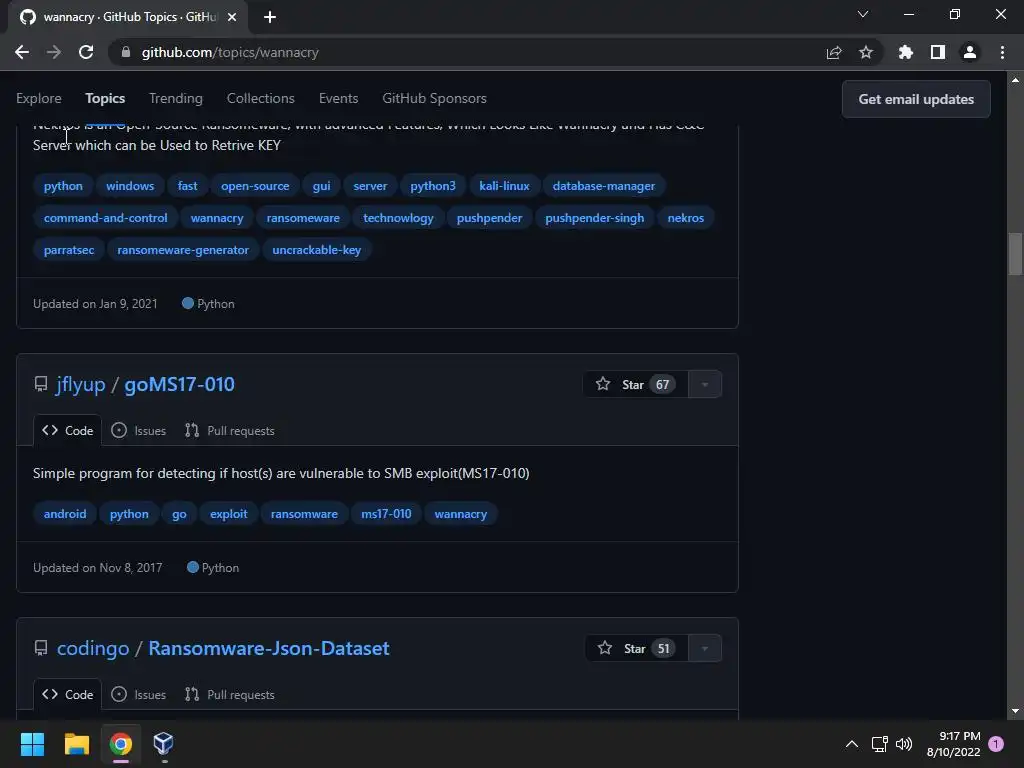Viewport: 1024px width, 768px height.
Task: Click the scrollbar up arrow
Action: [1015, 80]
